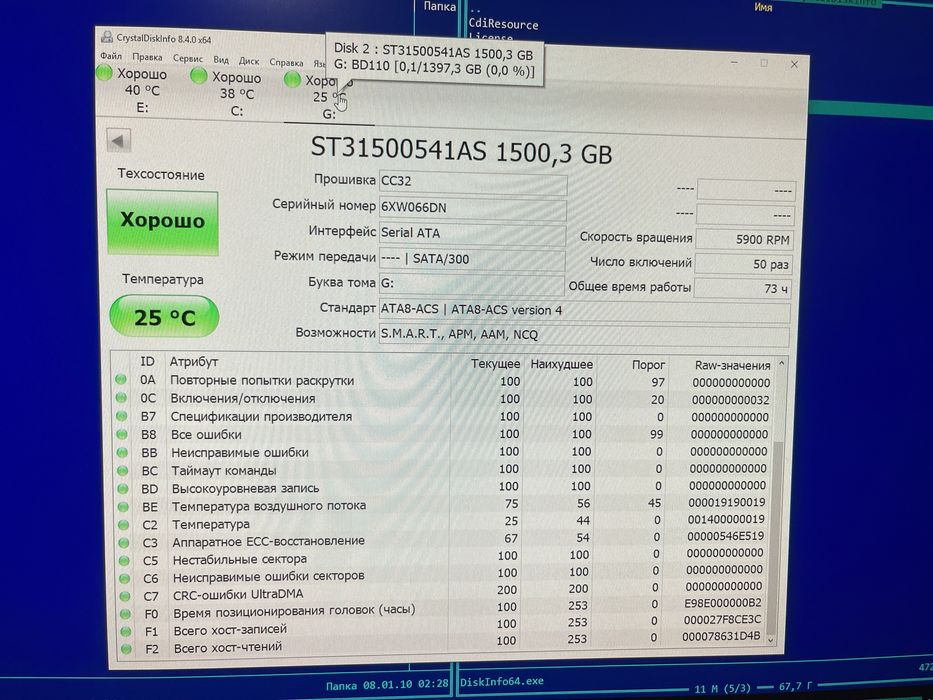Open the Файл menu

[x=111, y=55]
